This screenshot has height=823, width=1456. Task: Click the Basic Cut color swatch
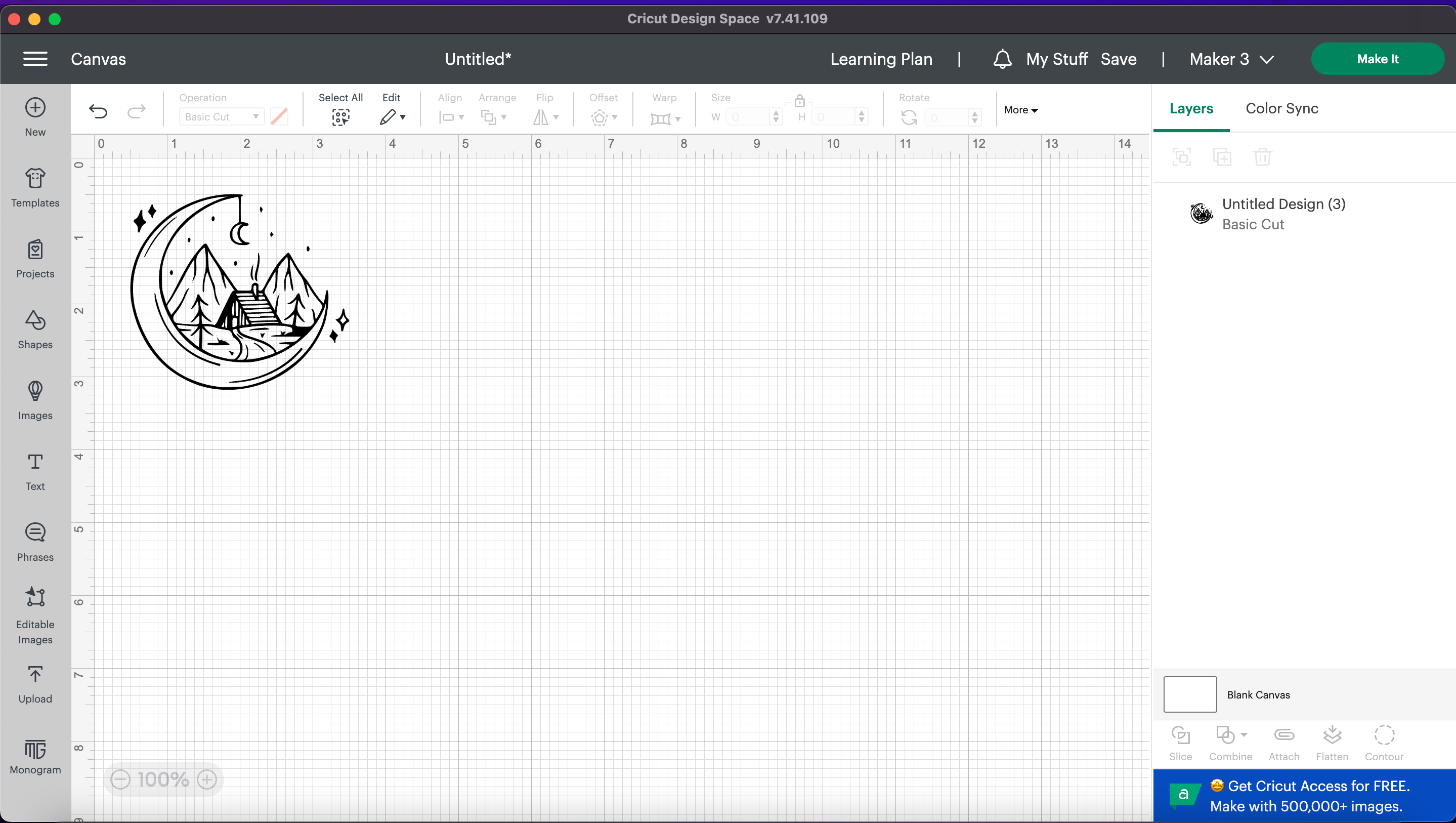tap(279, 116)
